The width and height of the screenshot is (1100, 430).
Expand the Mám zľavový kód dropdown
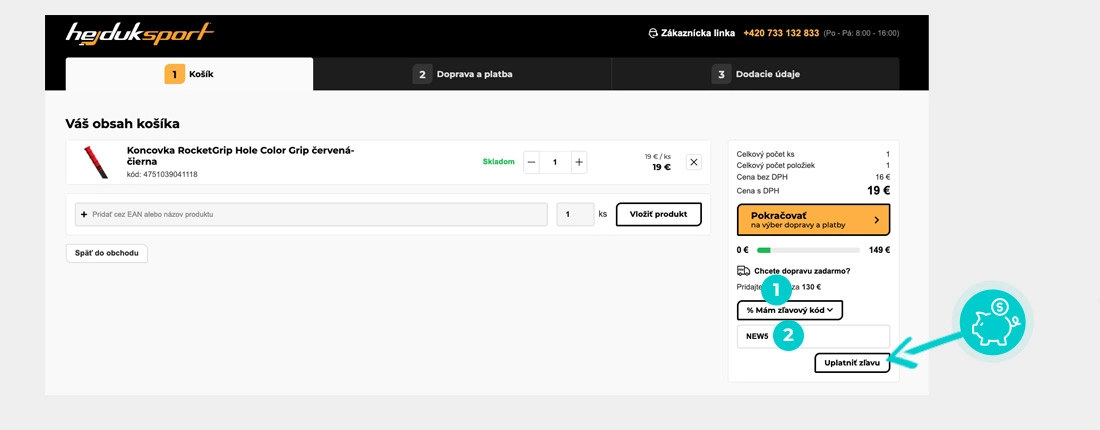pyautogui.click(x=789, y=310)
